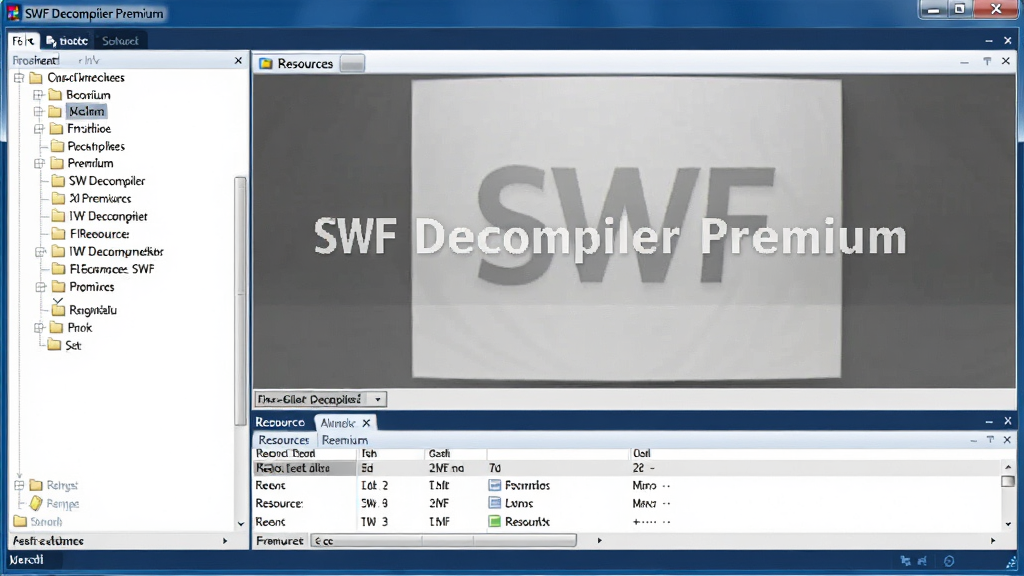The width and height of the screenshot is (1024, 576).
Task: Pin the Resources preview panel
Action: (x=987, y=61)
